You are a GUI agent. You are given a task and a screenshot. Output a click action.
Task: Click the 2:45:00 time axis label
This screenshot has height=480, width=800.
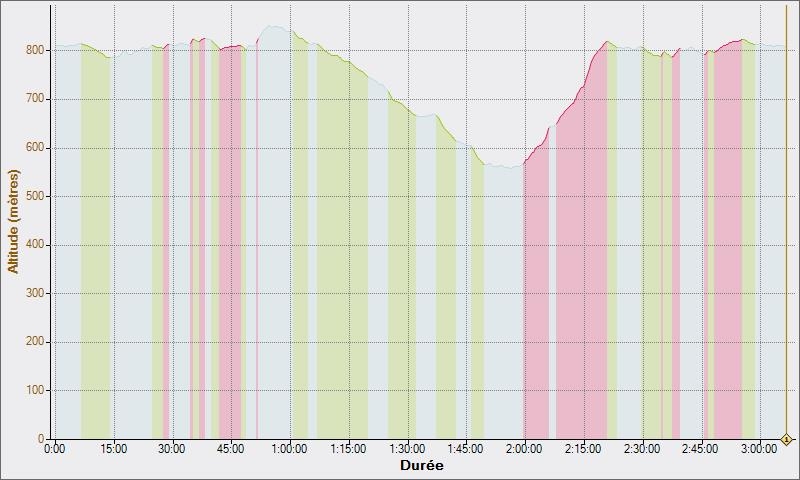point(700,449)
